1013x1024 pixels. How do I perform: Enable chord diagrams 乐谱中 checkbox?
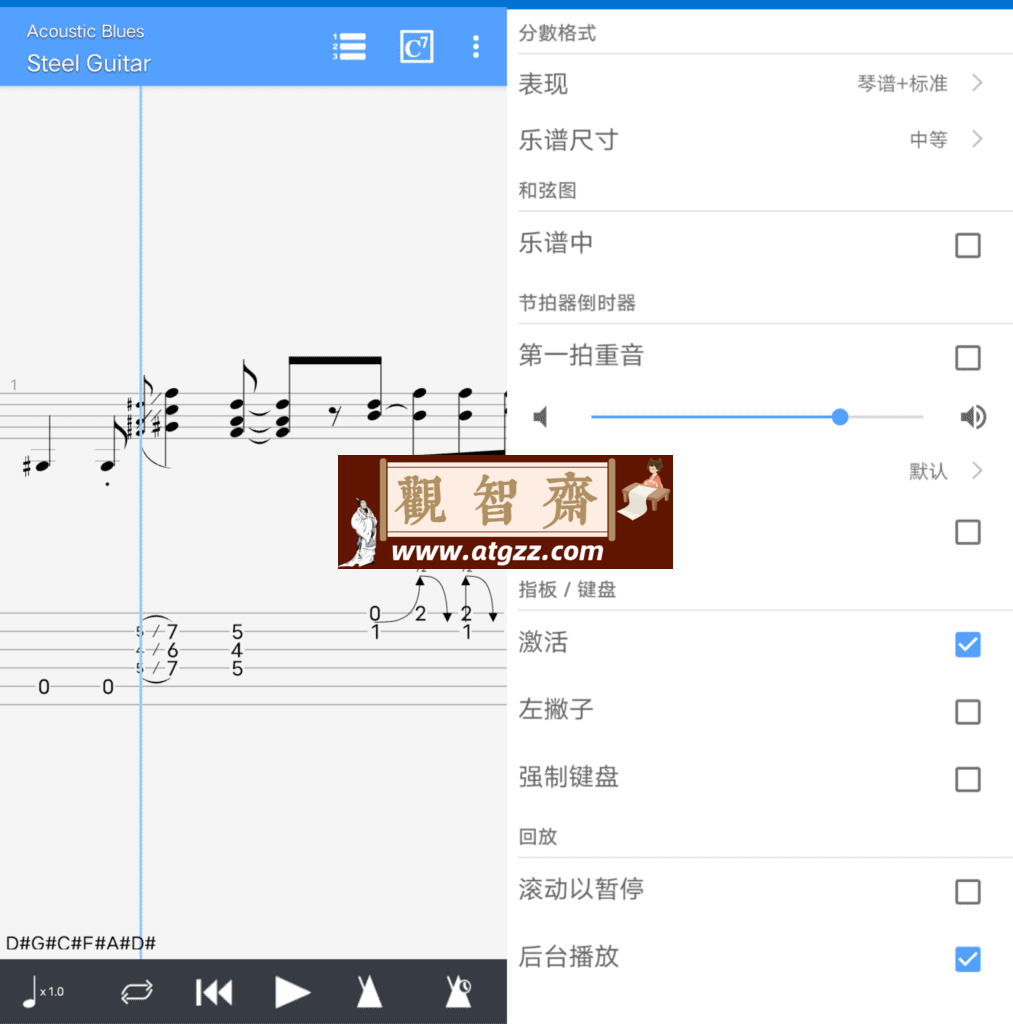[x=967, y=246]
